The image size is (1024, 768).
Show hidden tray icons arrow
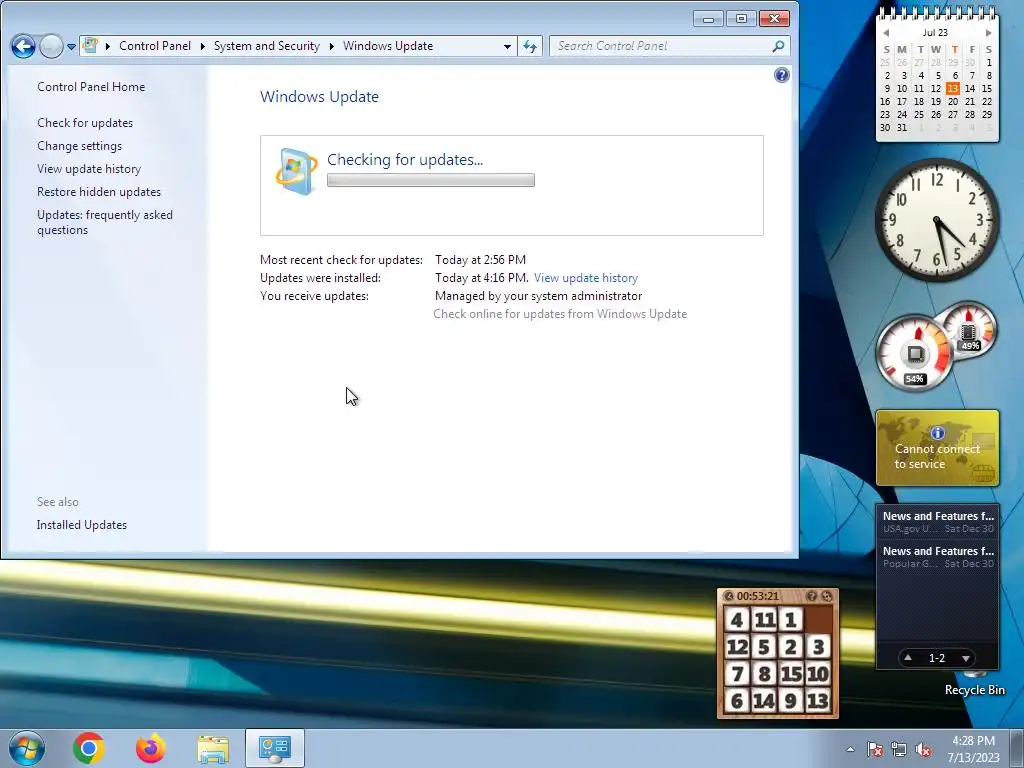coord(850,749)
